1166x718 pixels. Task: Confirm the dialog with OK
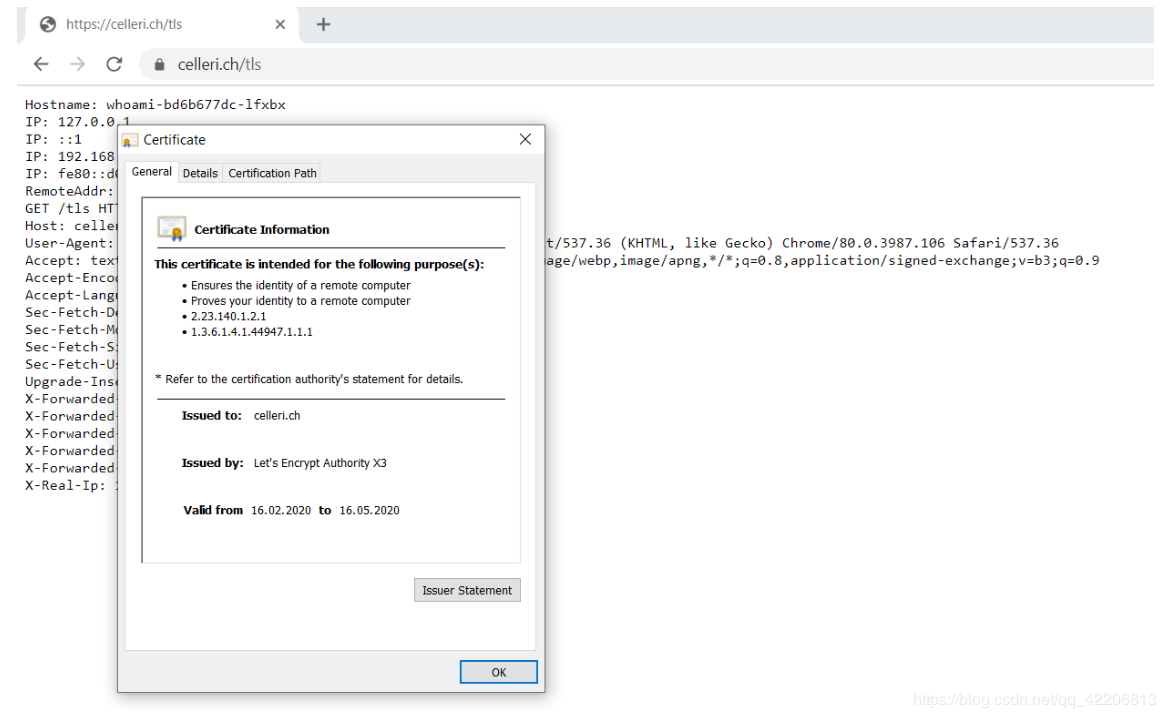click(x=498, y=672)
